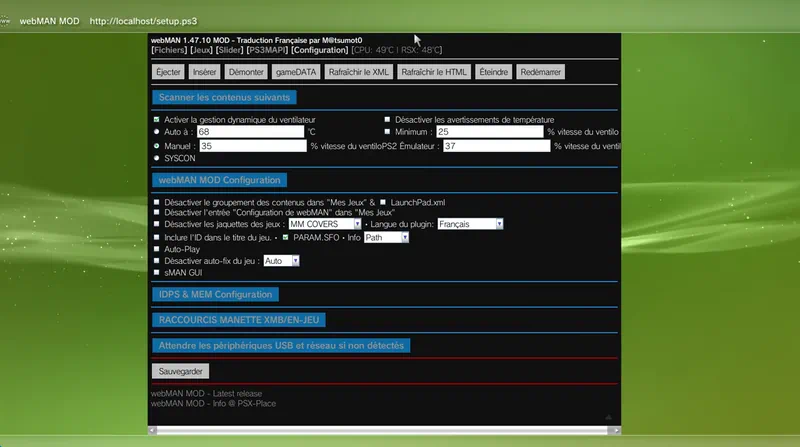Toggle Désactiver les jaquettes des jeux
This screenshot has height=447, width=800.
pos(157,224)
